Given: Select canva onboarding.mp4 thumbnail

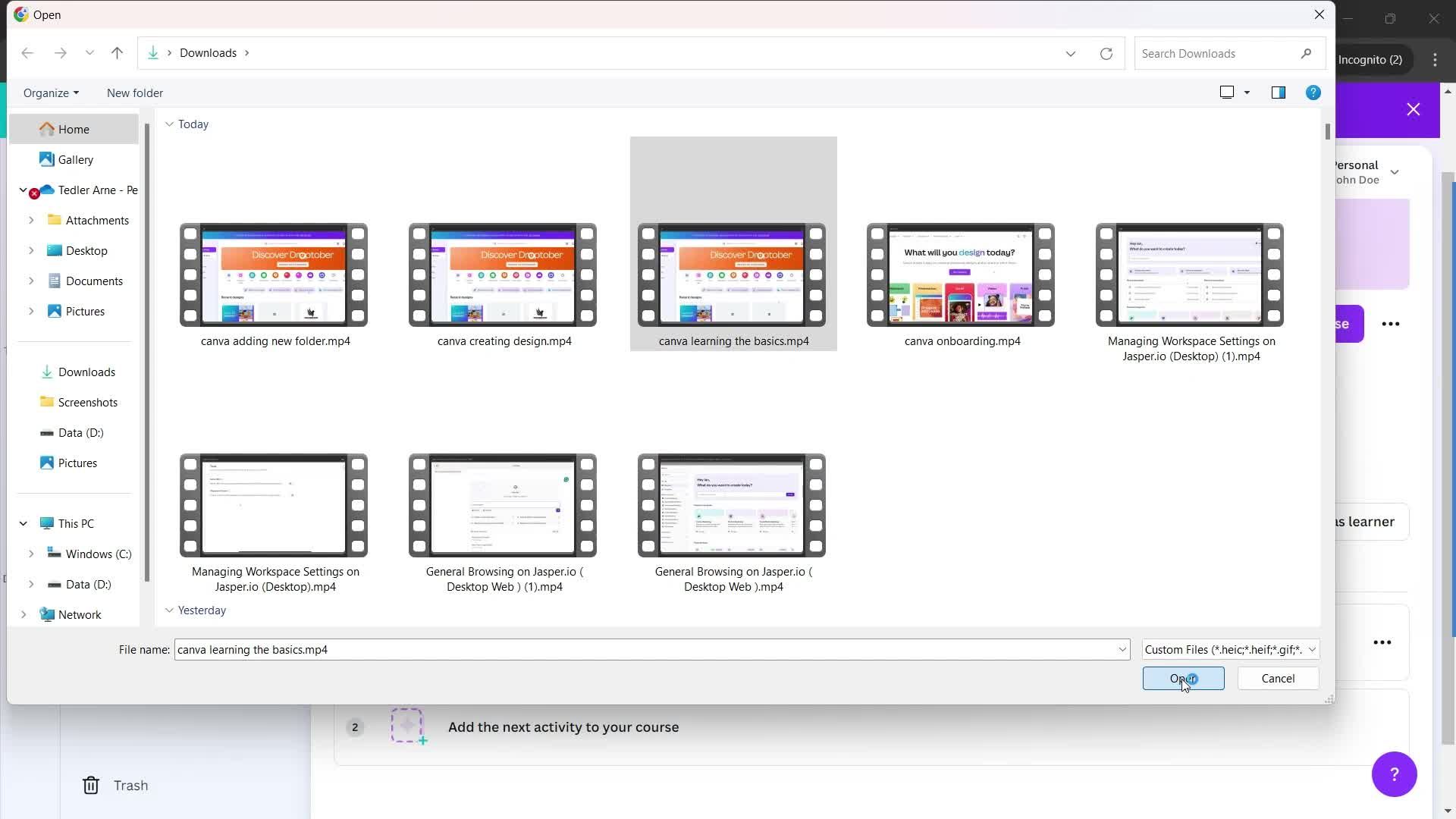Looking at the screenshot, I should [961, 275].
